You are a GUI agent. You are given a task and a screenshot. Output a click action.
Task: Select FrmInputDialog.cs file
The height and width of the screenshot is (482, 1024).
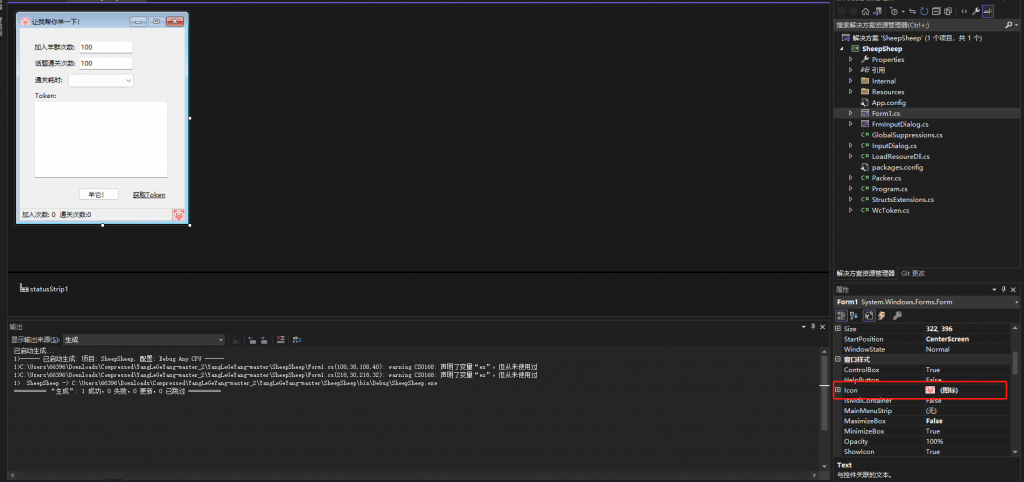point(900,124)
